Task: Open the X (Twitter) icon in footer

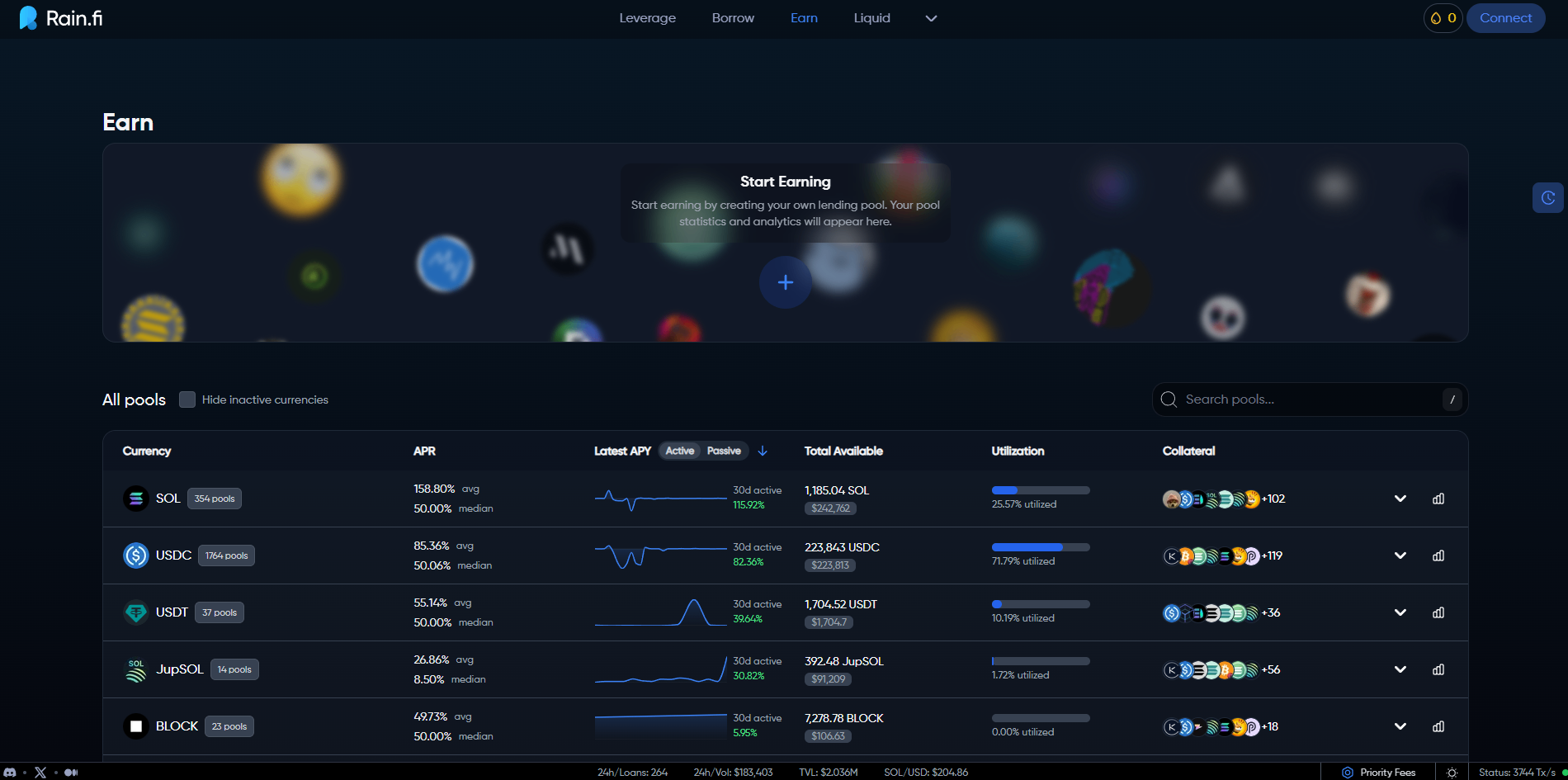Action: [40, 773]
